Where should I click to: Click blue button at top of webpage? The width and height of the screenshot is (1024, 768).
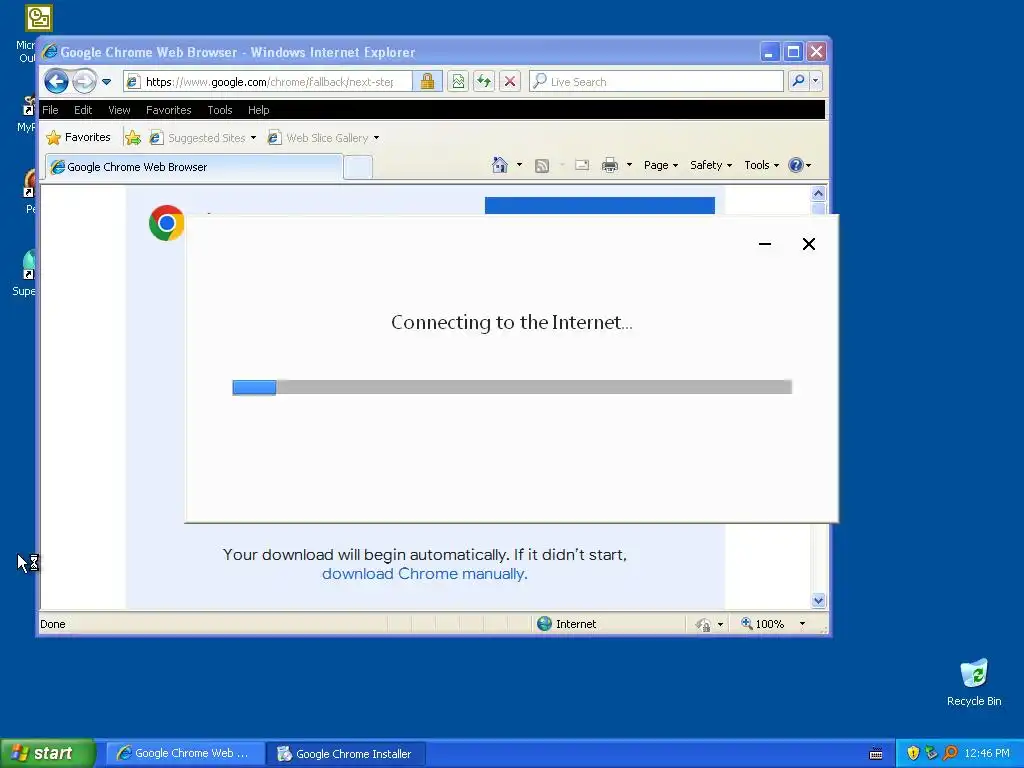pyautogui.click(x=600, y=205)
